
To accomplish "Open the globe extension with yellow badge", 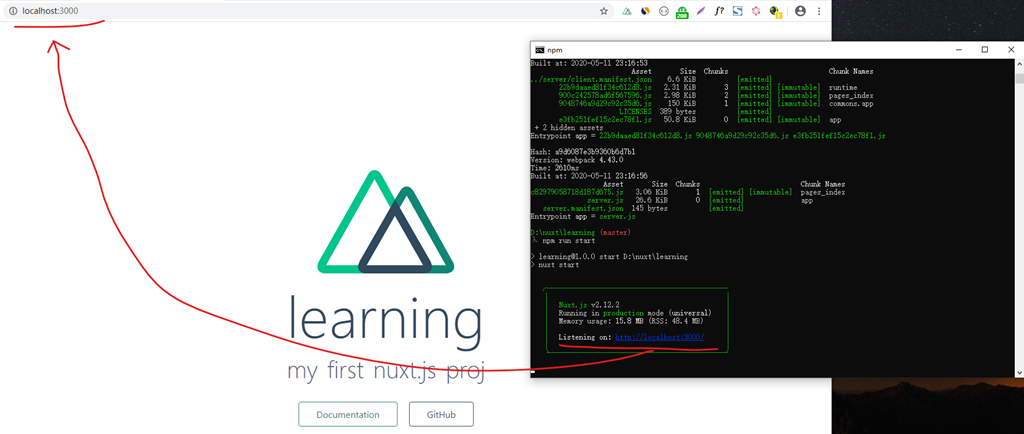I will (775, 11).
